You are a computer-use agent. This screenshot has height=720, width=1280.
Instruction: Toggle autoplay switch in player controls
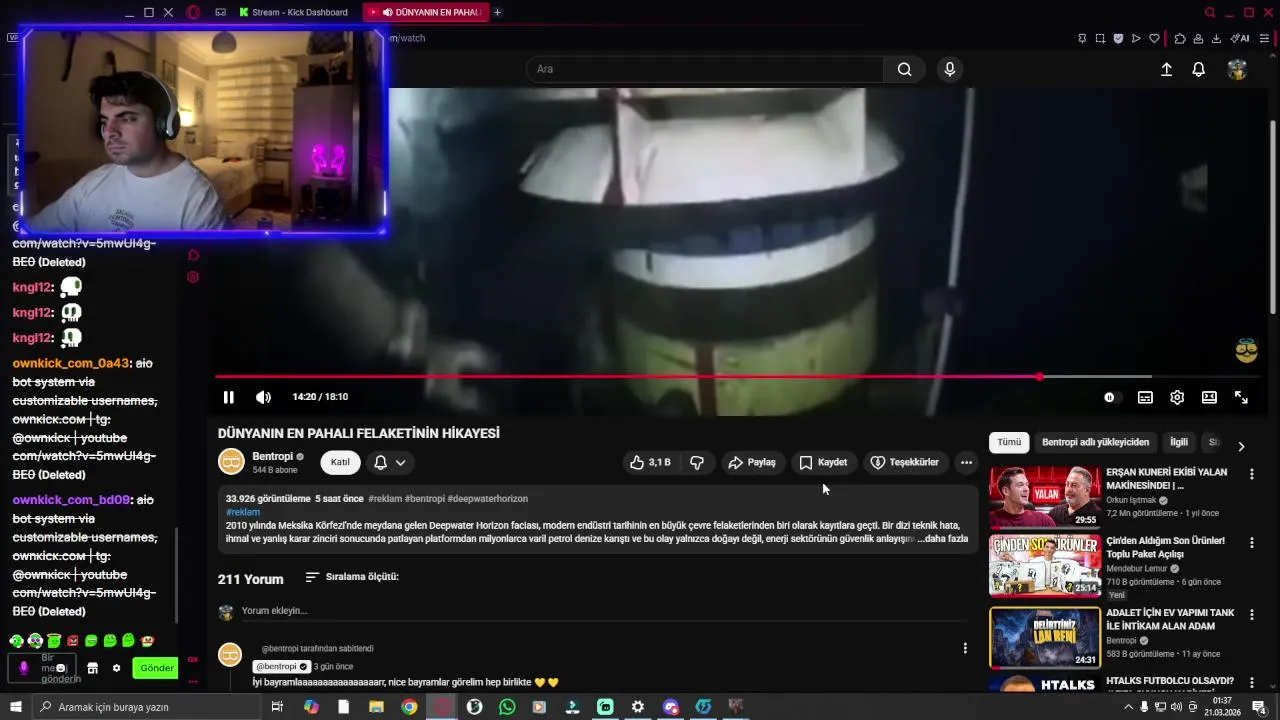coord(1111,397)
